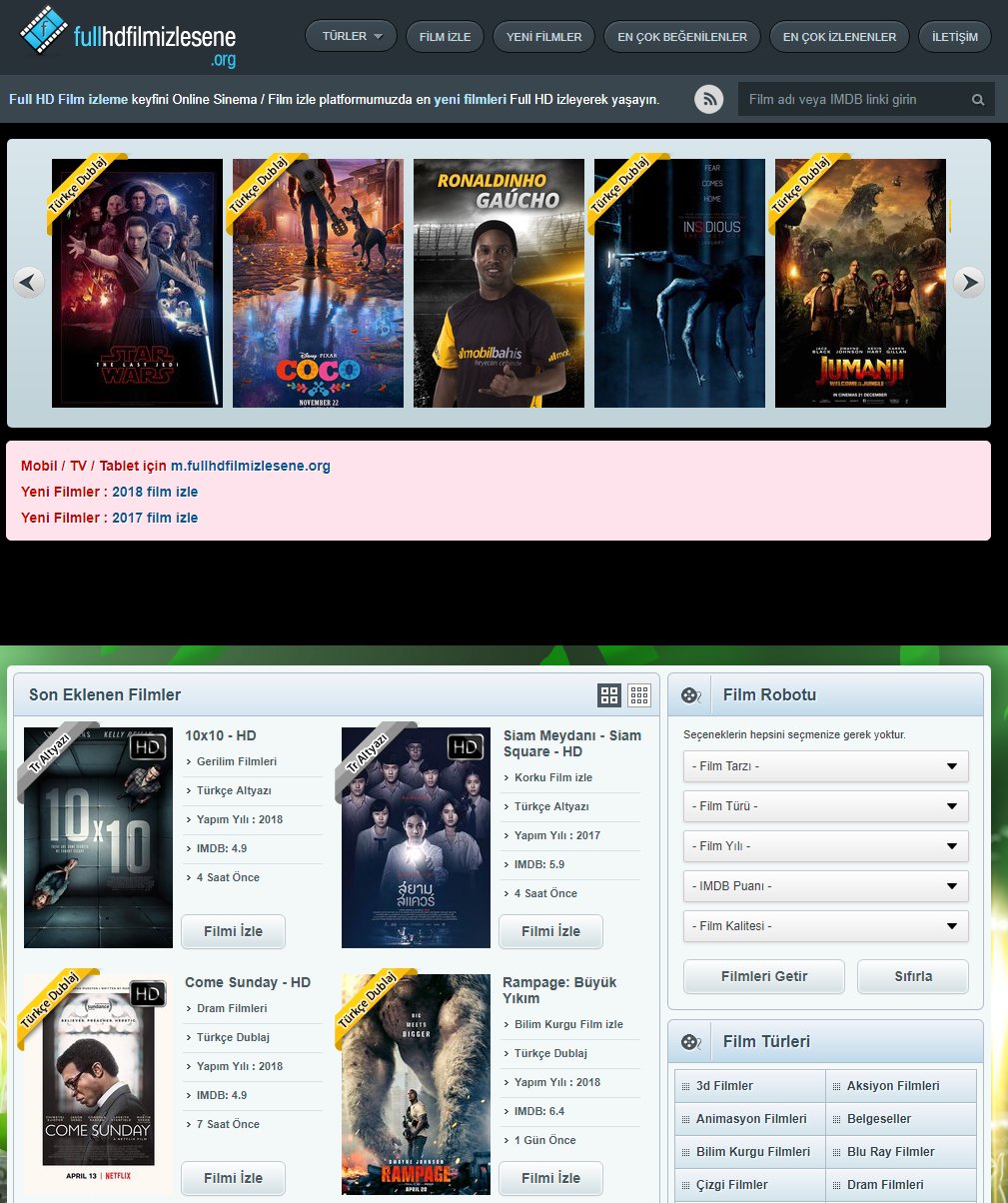
Task: Open the Come Sunday movie poster
Action: [x=98, y=1084]
